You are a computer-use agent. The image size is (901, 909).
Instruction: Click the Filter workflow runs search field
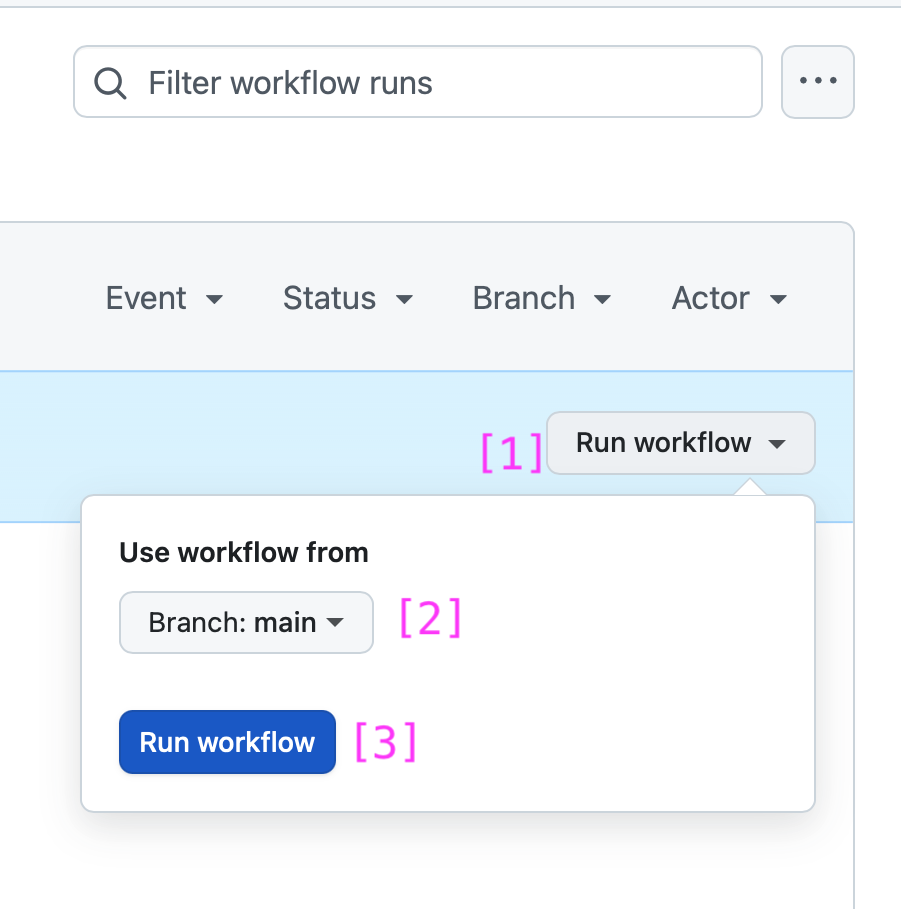pos(417,82)
